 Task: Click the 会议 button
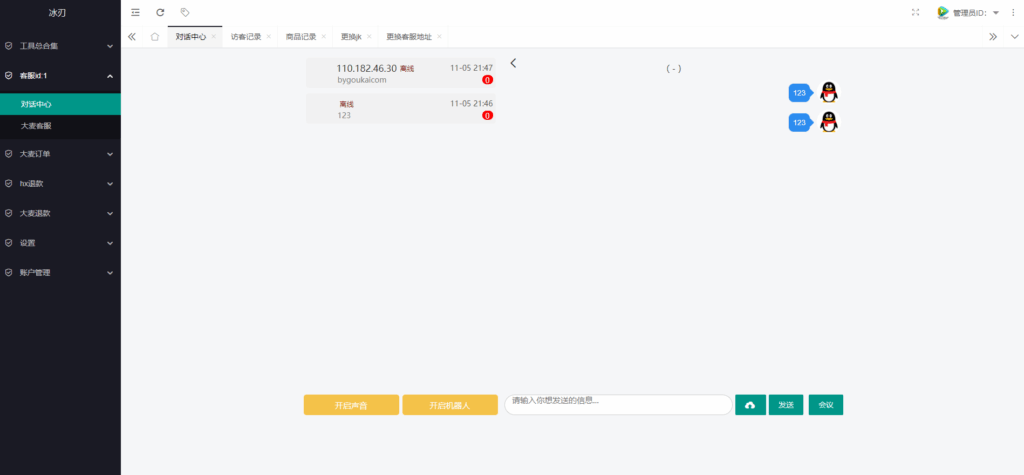pyautogui.click(x=826, y=405)
